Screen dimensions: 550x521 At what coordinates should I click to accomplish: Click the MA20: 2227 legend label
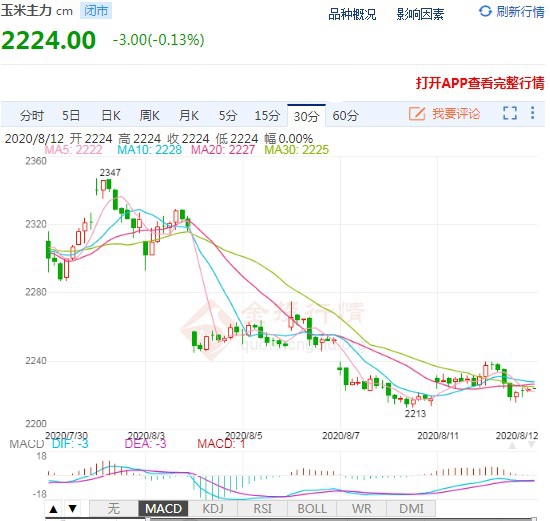[x=223, y=150]
